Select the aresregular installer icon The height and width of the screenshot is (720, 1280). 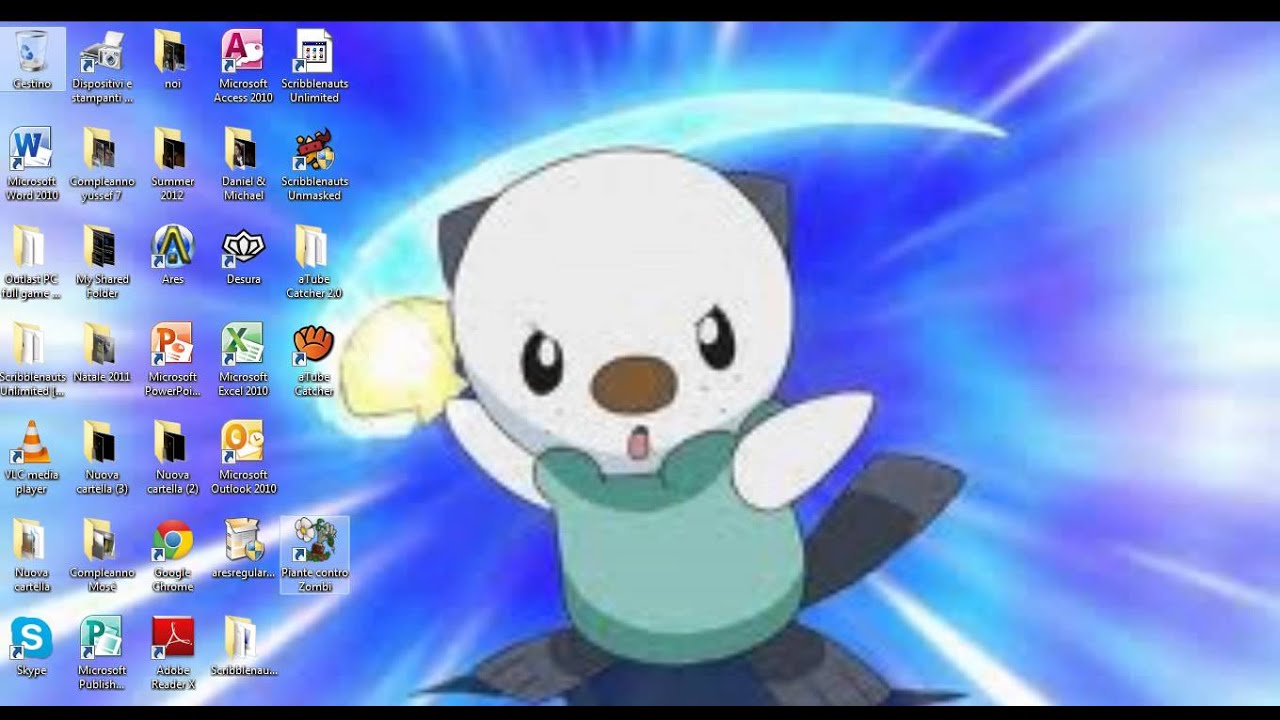tap(243, 550)
